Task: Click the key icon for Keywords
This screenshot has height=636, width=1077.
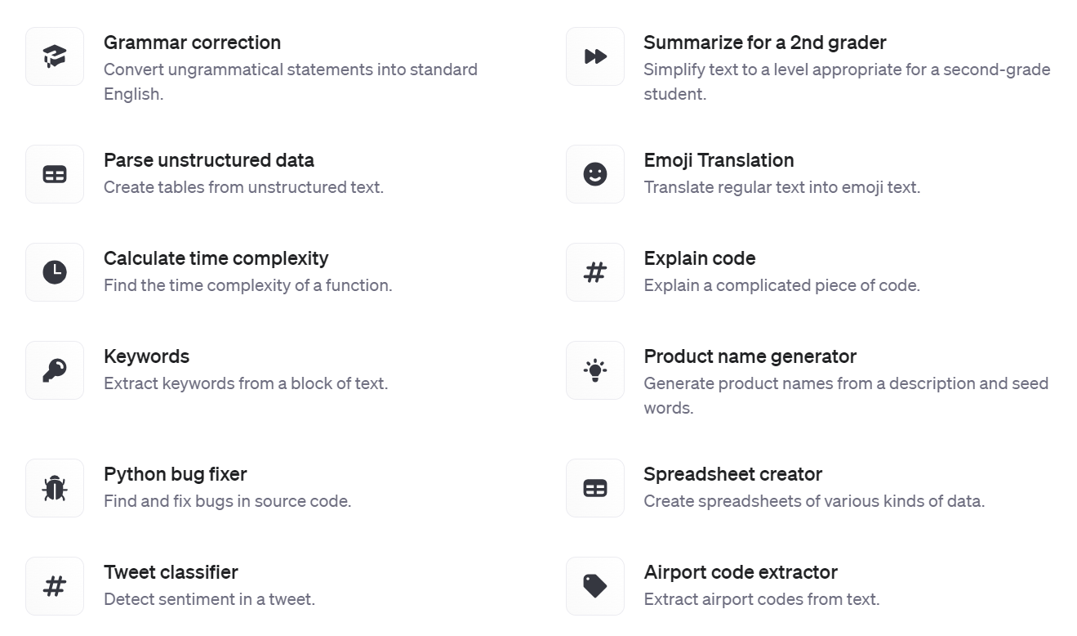Action: (55, 370)
